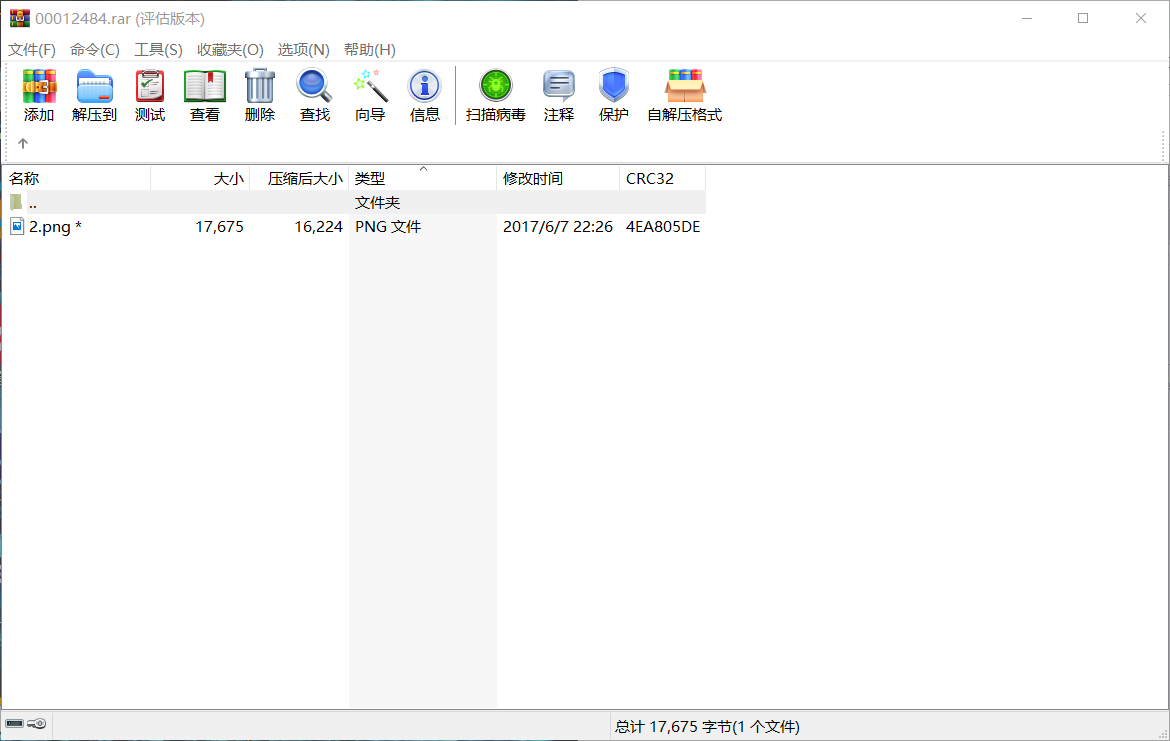1170x741 pixels.
Task: Sort files by 大小 column header
Action: click(228, 178)
